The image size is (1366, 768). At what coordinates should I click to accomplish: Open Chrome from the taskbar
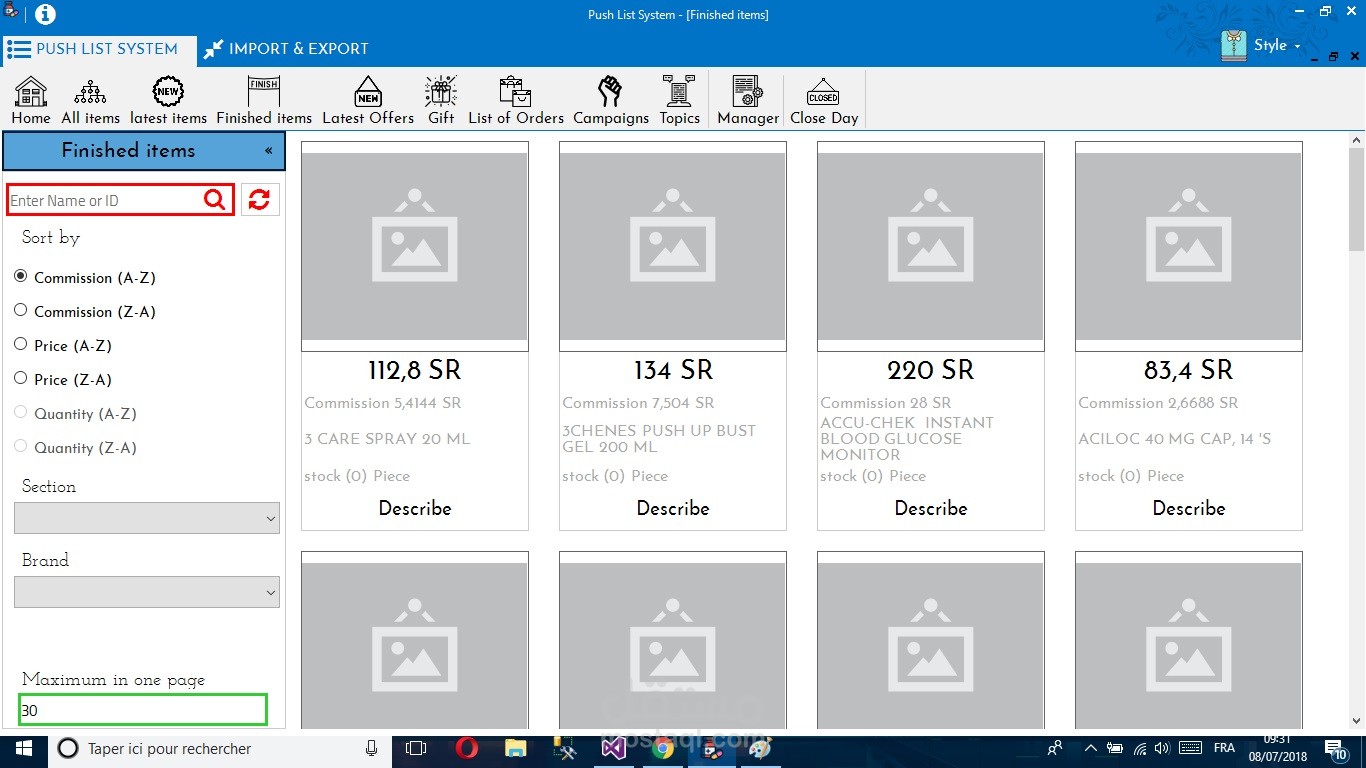click(662, 748)
